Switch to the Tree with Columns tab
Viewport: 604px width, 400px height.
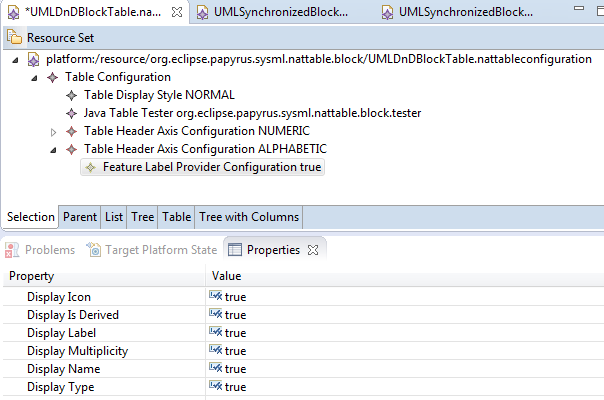point(249,217)
